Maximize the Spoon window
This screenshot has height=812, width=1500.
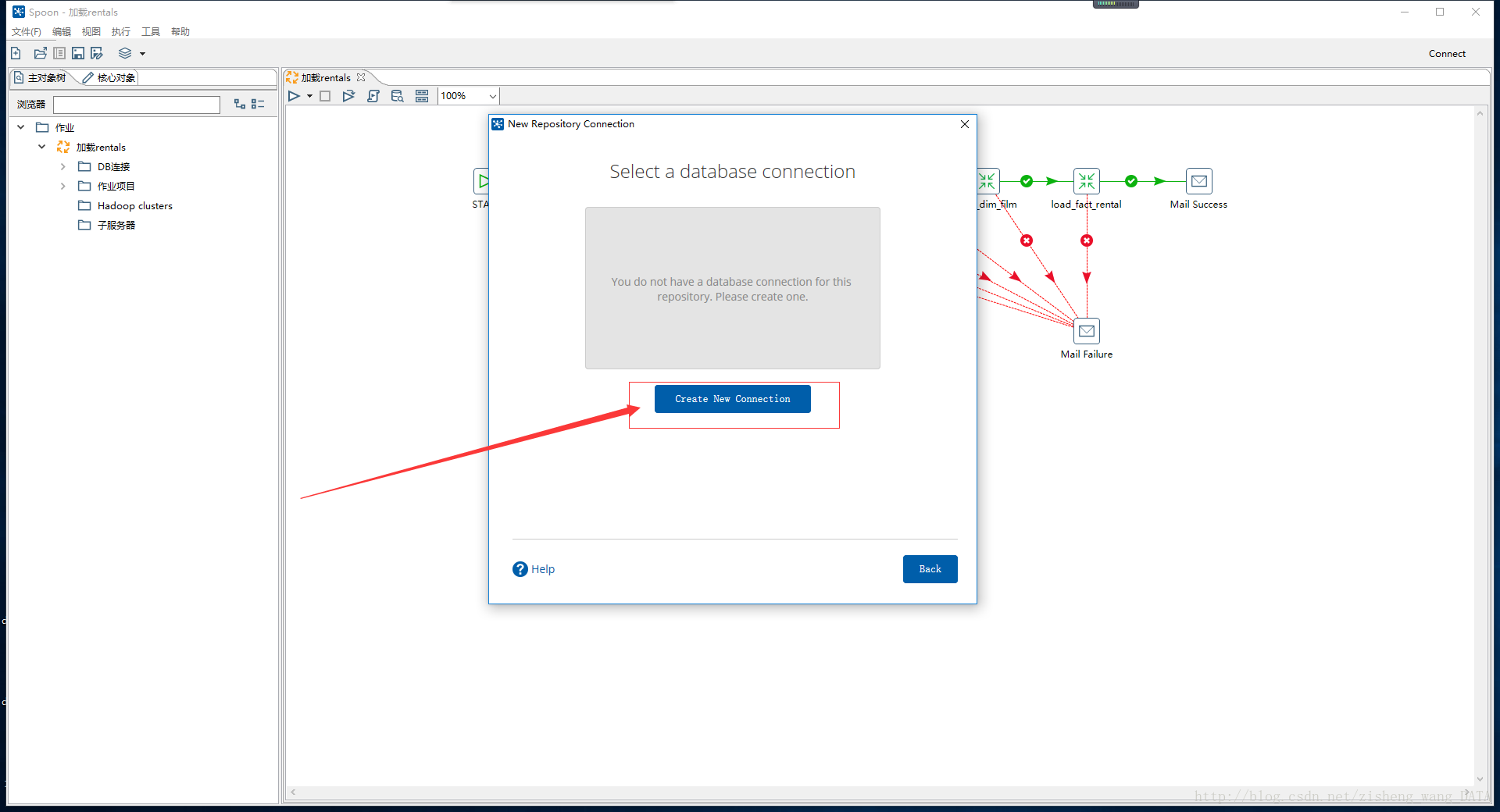(1440, 12)
